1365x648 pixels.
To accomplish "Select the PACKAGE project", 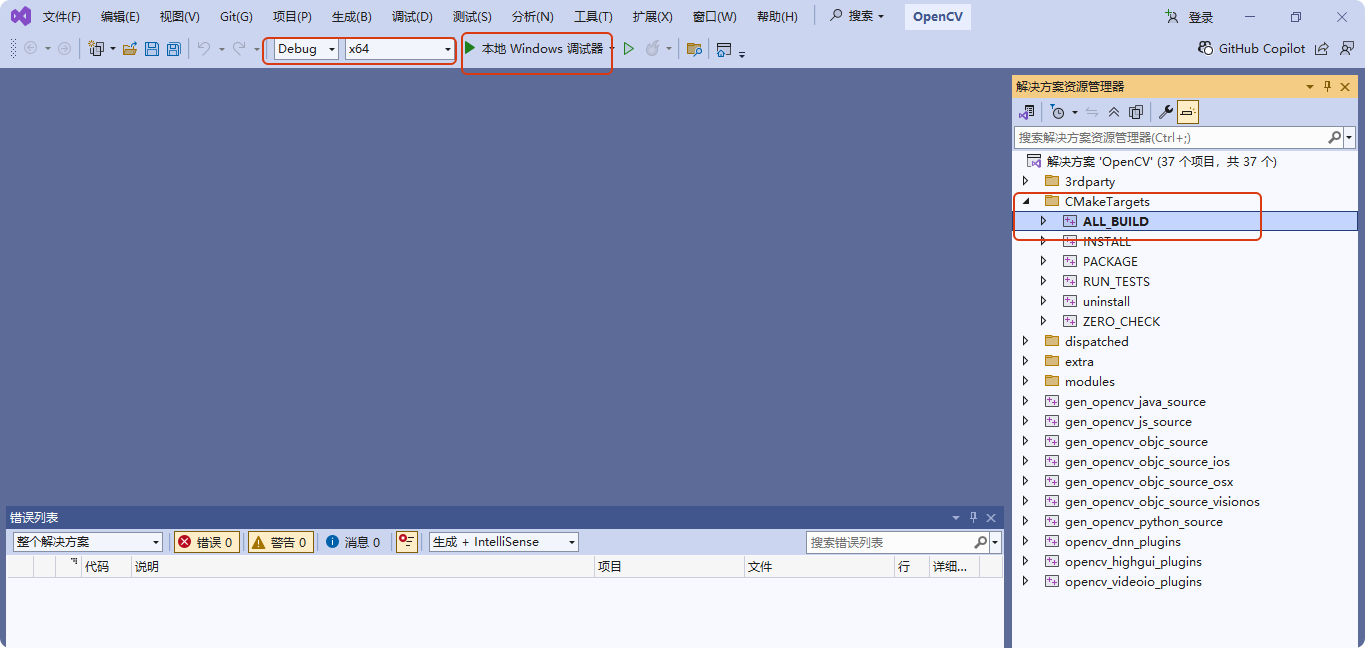I will coord(1110,261).
